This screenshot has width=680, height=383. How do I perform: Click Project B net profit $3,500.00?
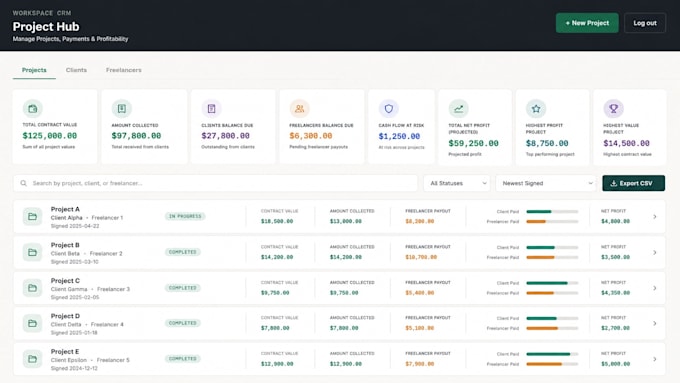[x=615, y=257]
